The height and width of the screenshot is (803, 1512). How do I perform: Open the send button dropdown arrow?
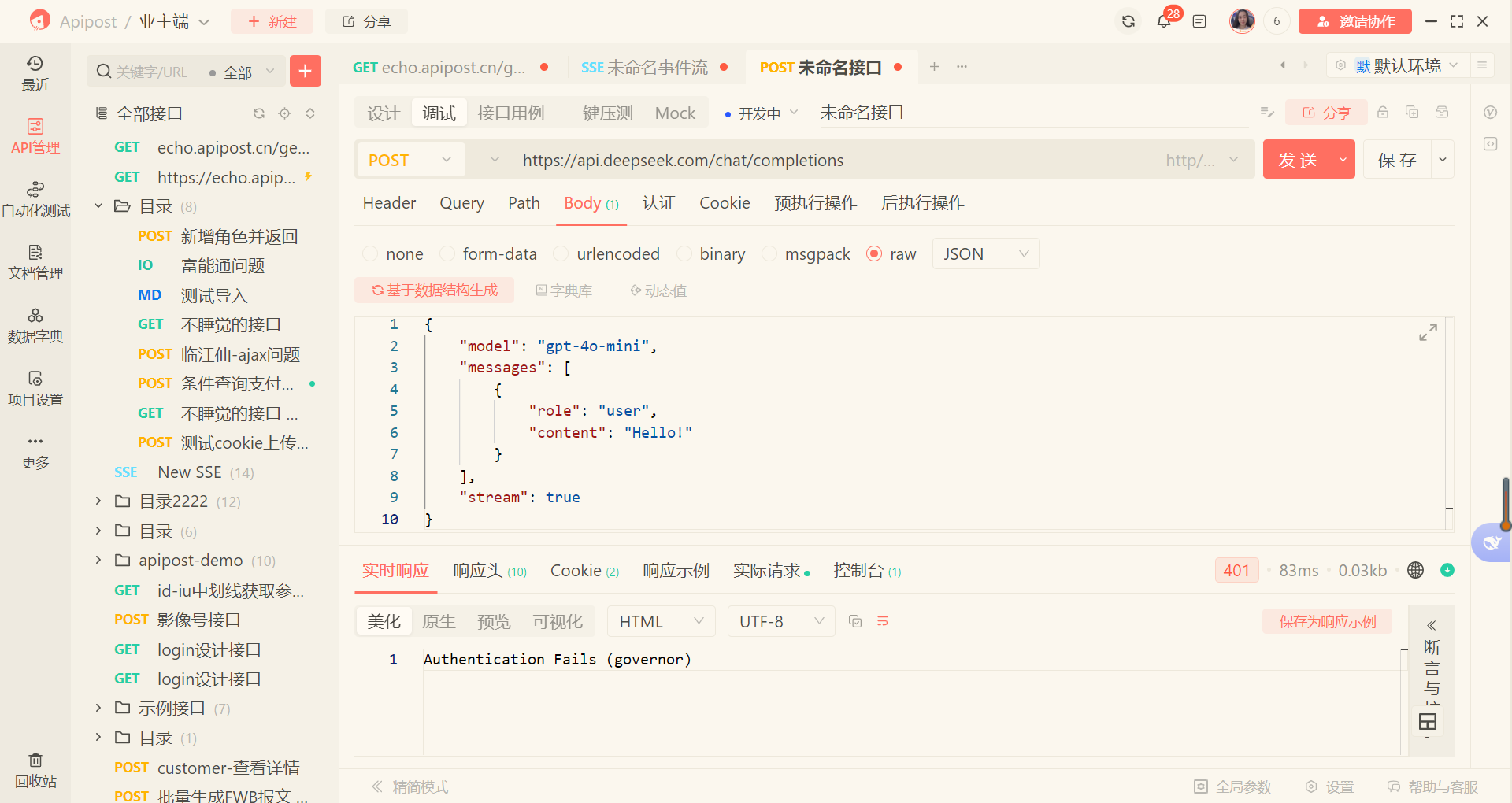pyautogui.click(x=1343, y=160)
